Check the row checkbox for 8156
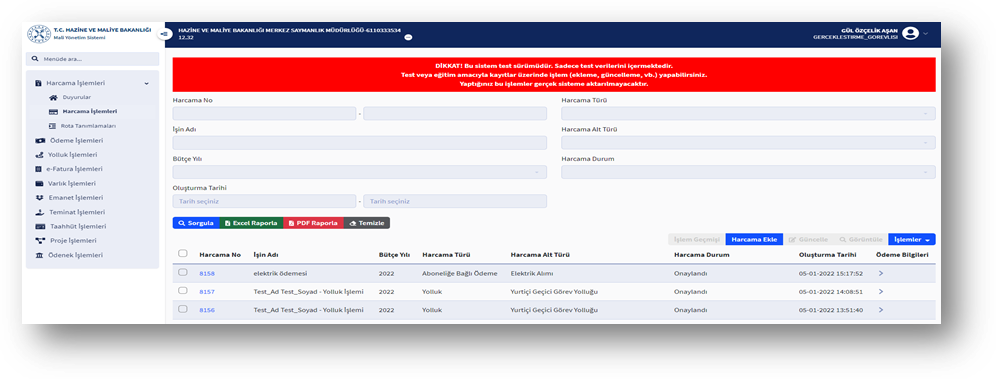The width and height of the screenshot is (996, 379). tap(182, 309)
